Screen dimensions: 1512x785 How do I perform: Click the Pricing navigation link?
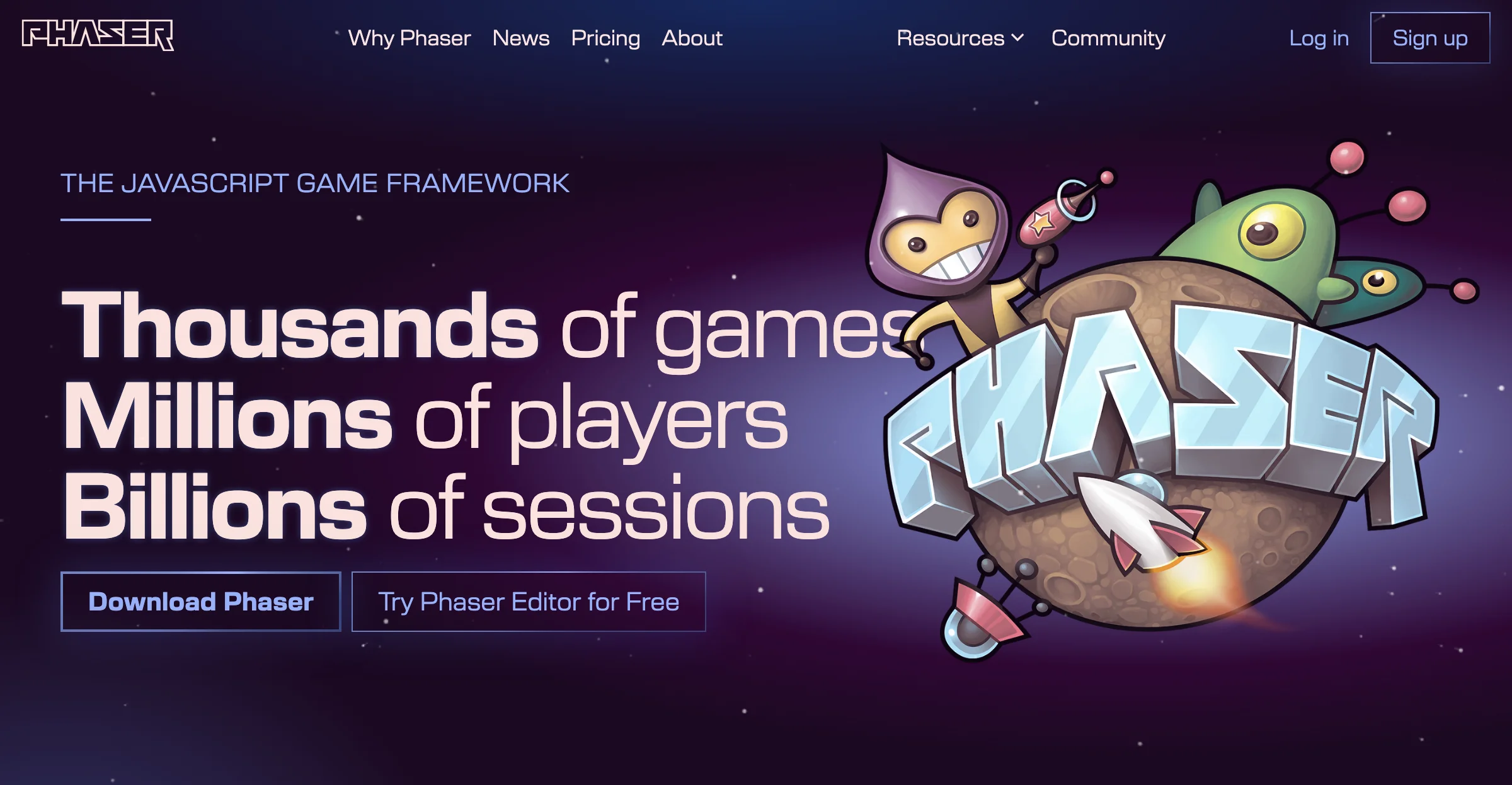coord(605,38)
